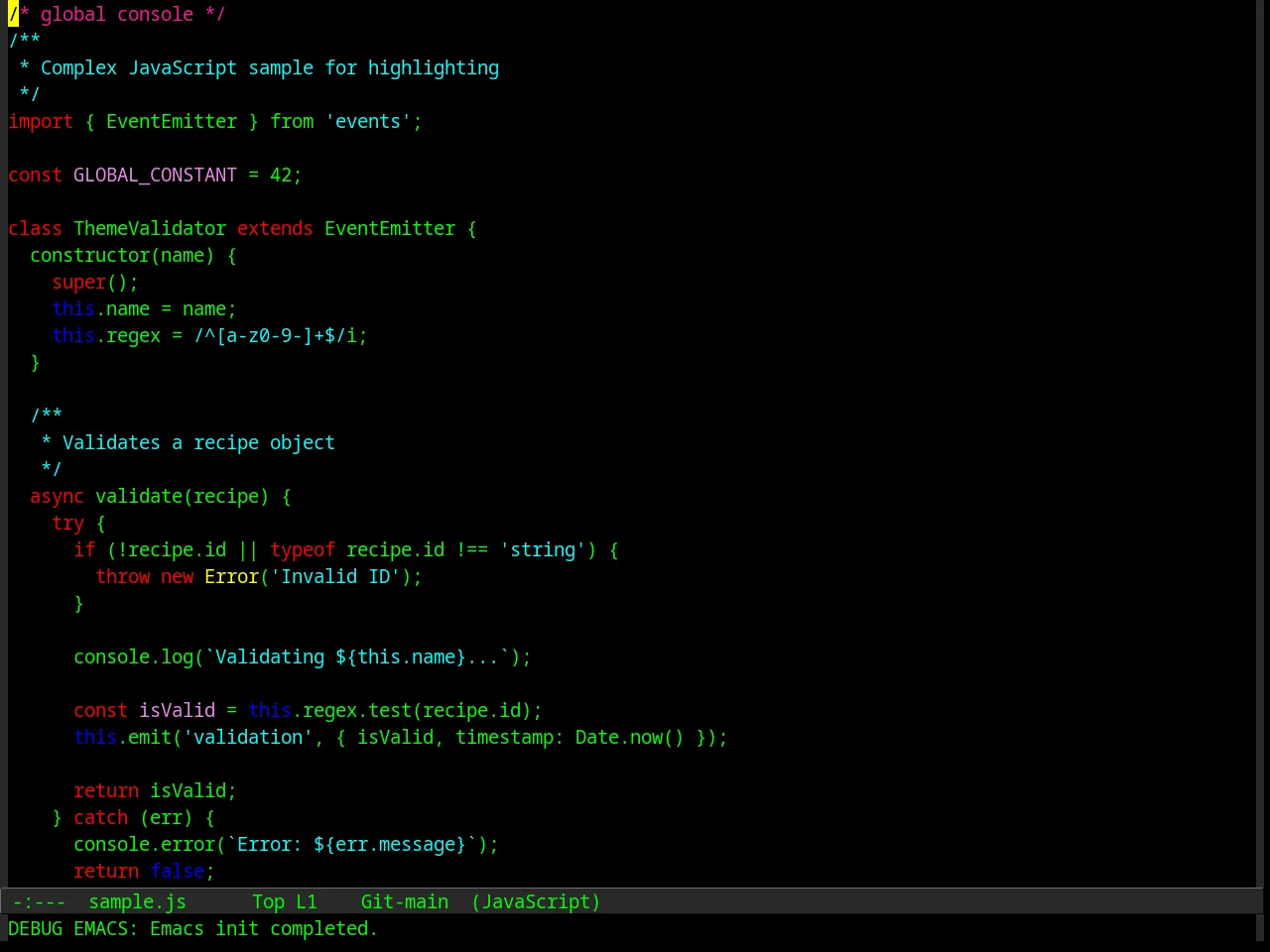Click the GLOBAL_CONSTANT identifier

click(155, 176)
